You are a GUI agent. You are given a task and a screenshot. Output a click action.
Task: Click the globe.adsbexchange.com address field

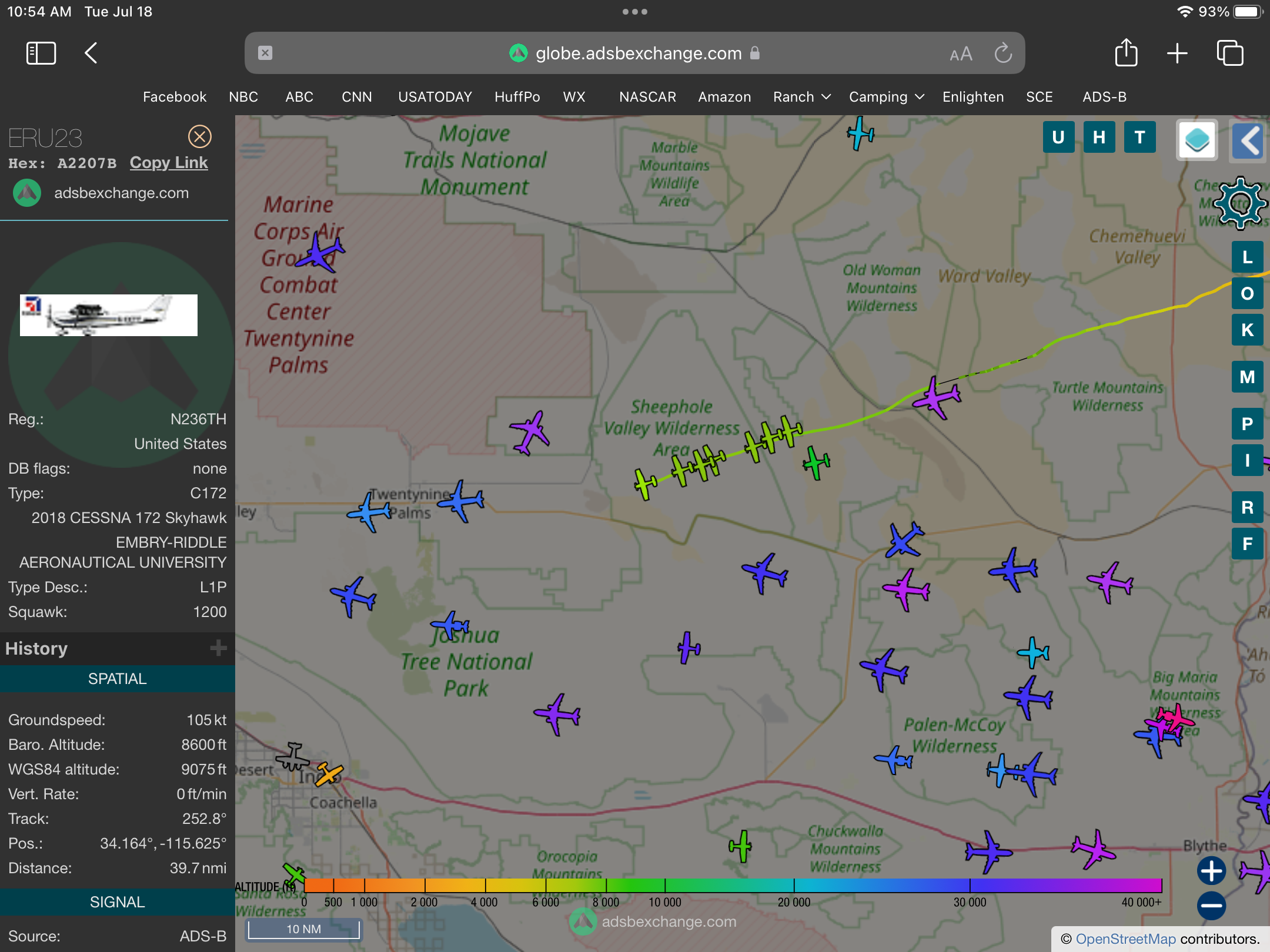pyautogui.click(x=635, y=53)
